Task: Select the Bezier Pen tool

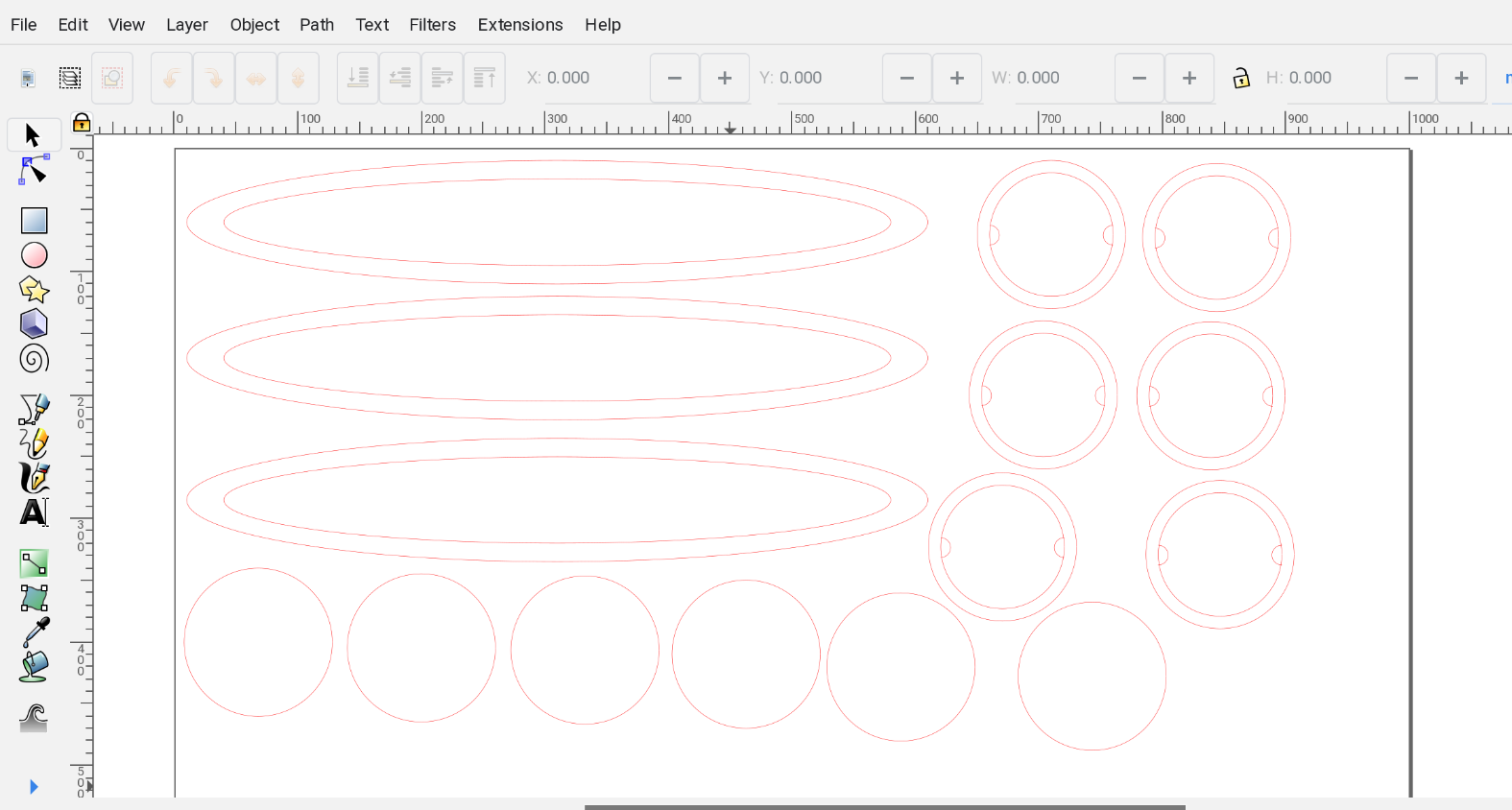Action: 34,410
